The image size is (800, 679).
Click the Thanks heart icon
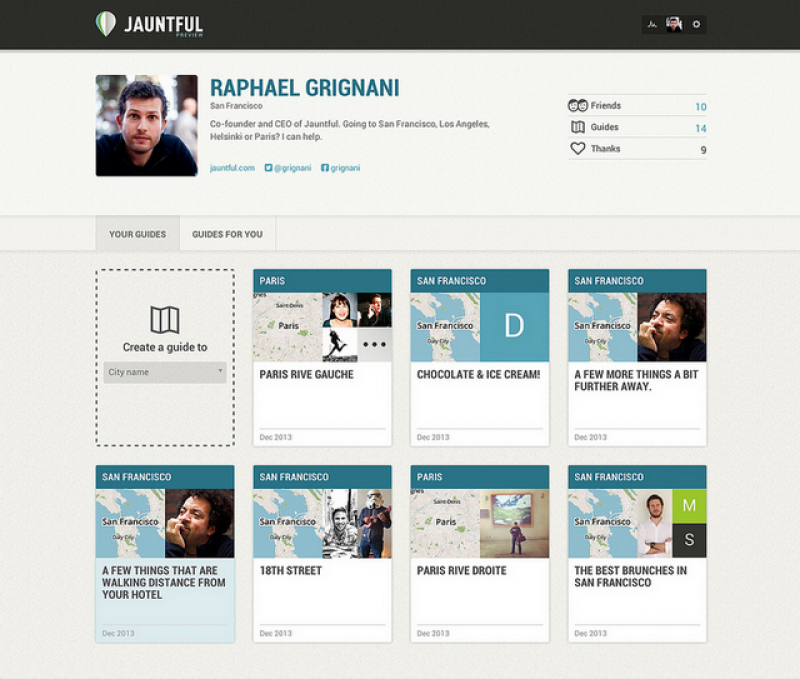[x=577, y=149]
